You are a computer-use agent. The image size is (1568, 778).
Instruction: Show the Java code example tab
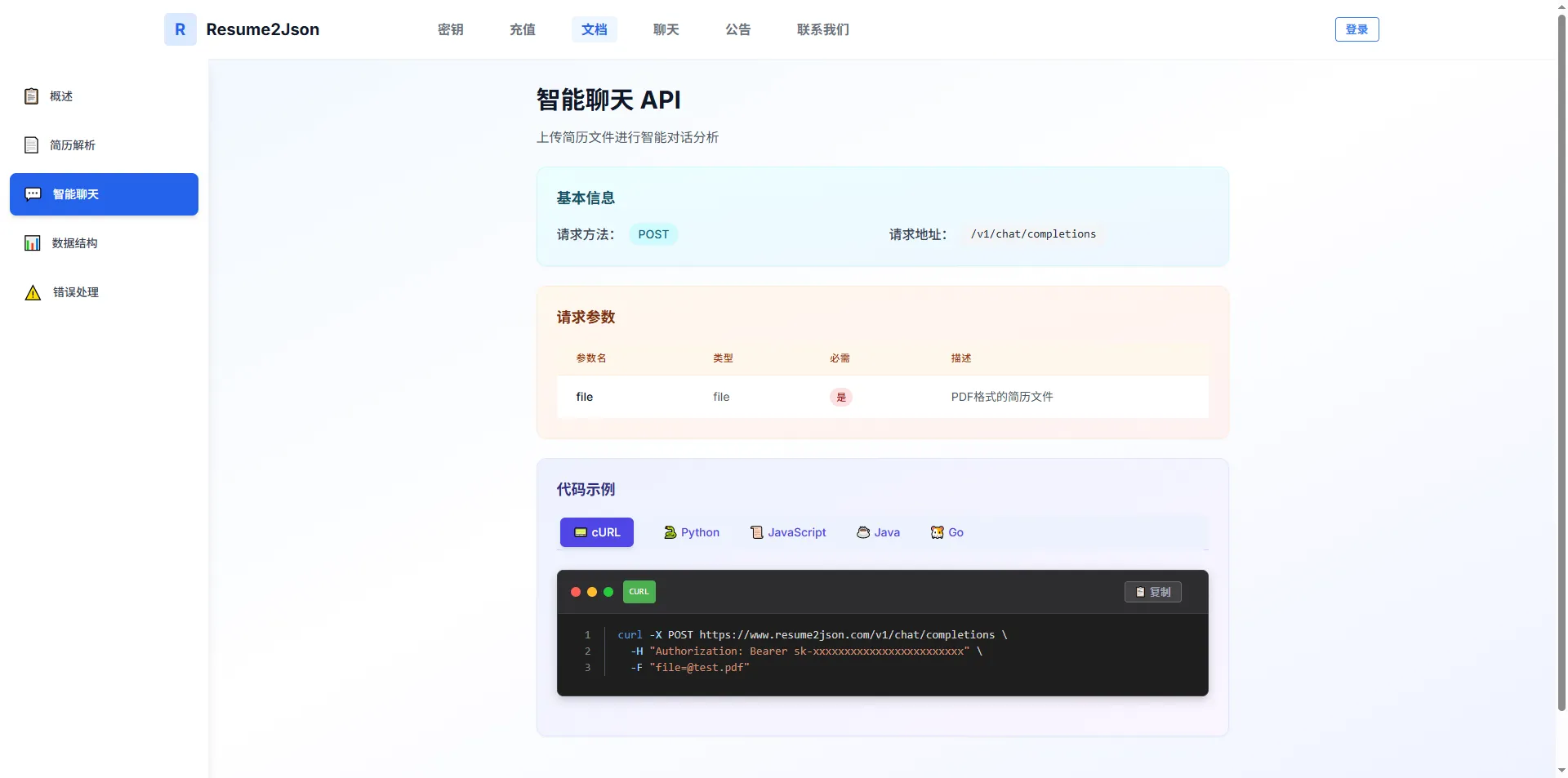(878, 532)
